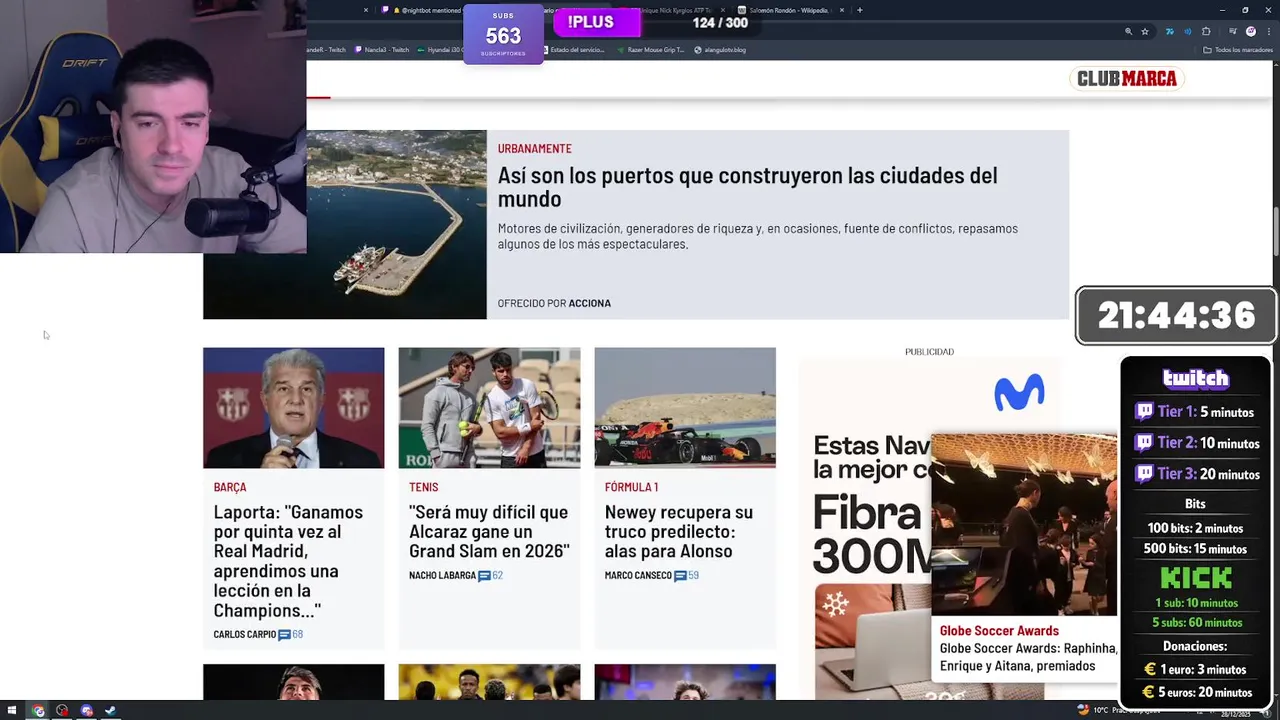Read Laporta 'Ganamos por quinta vez' headline
The image size is (1280, 720).
[x=289, y=561]
